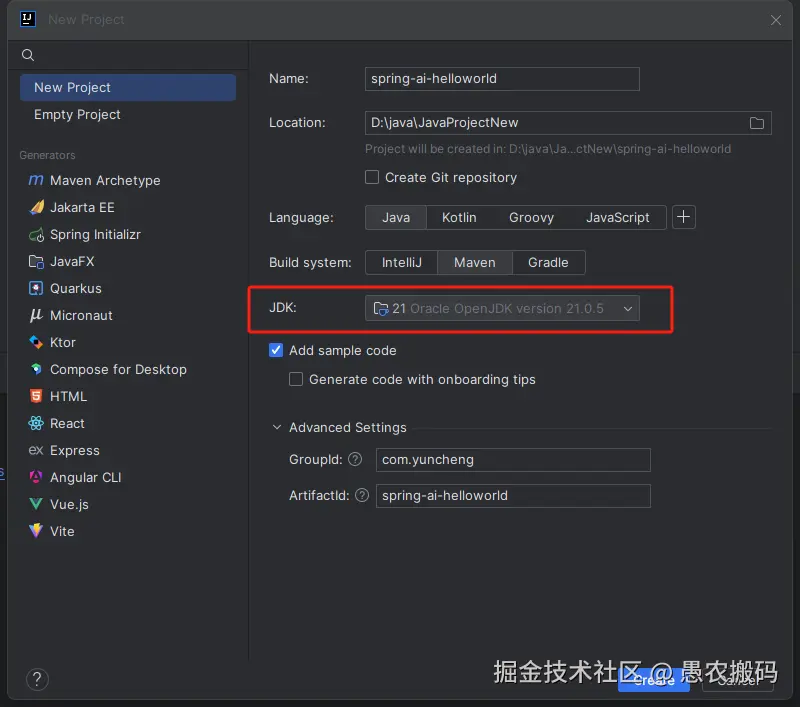Open ArtifactId help question mark
Screen dimensions: 800x707
pos(362,495)
